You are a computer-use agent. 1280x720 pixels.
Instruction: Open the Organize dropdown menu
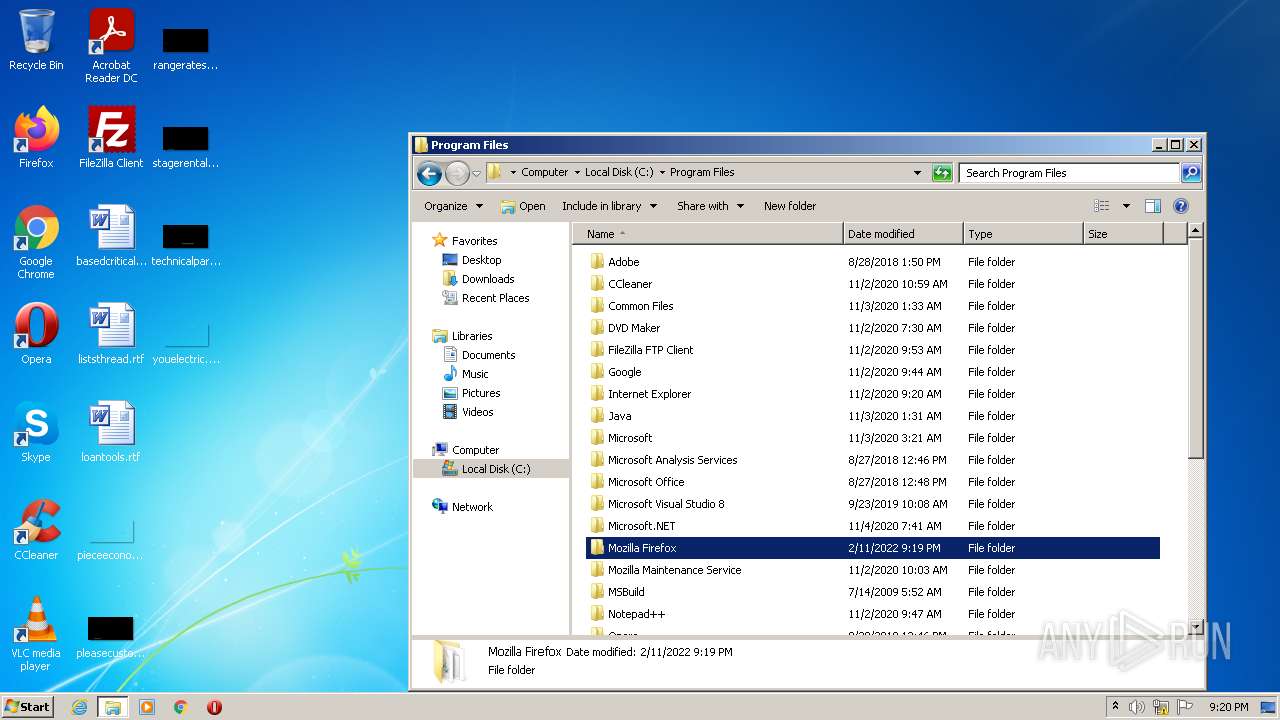point(453,206)
